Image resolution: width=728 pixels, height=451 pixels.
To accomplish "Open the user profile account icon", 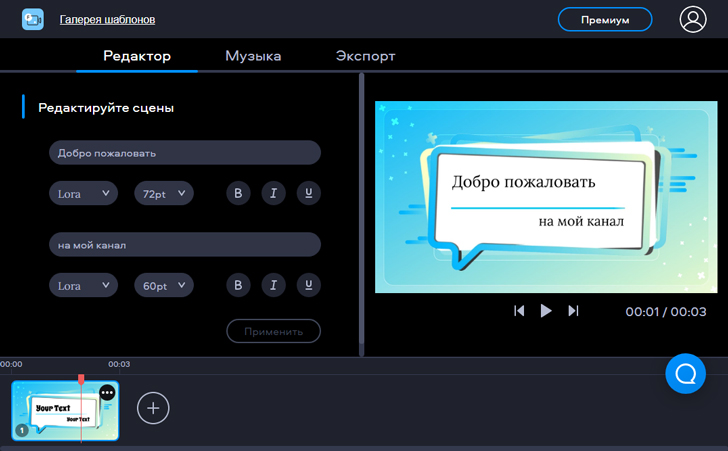I will [692, 19].
